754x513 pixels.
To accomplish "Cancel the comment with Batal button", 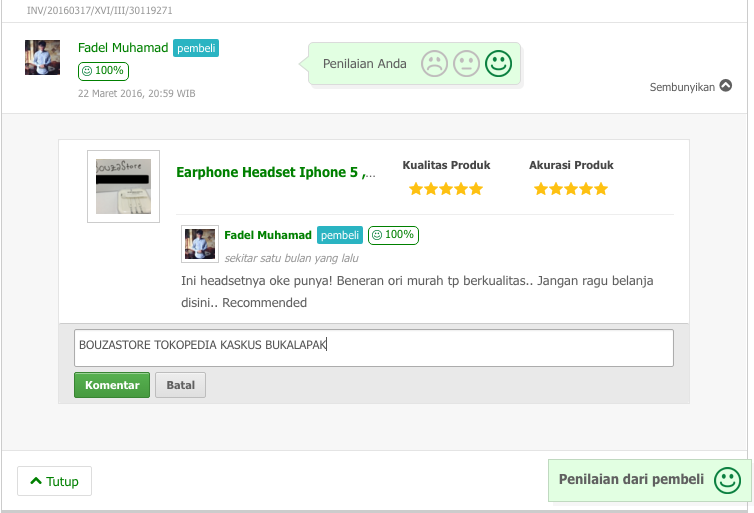I will click(x=180, y=385).
